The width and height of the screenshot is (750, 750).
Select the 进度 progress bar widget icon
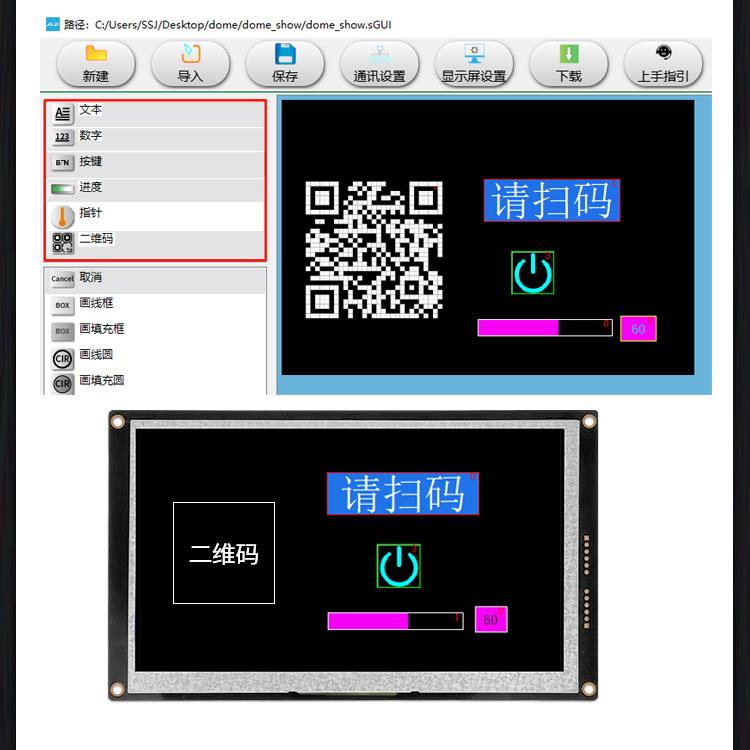click(63, 189)
